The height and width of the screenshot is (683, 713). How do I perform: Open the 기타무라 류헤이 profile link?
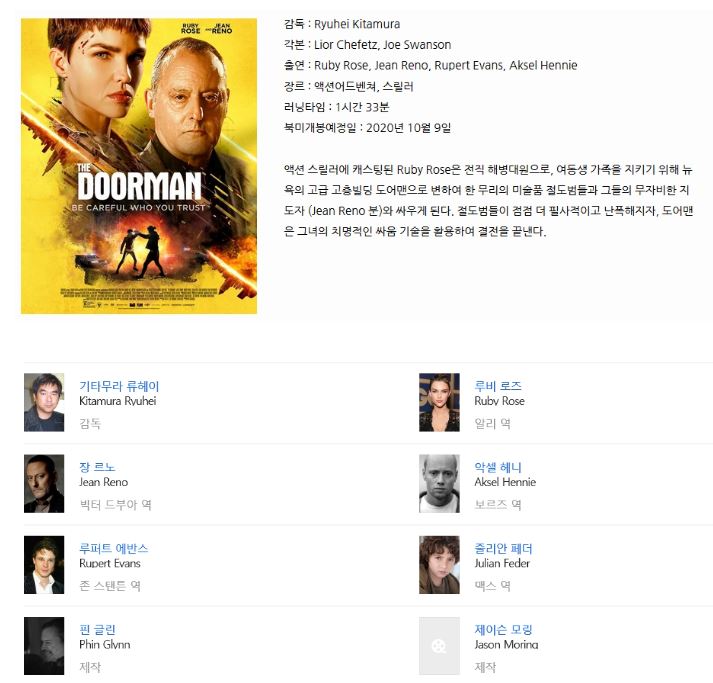click(119, 386)
